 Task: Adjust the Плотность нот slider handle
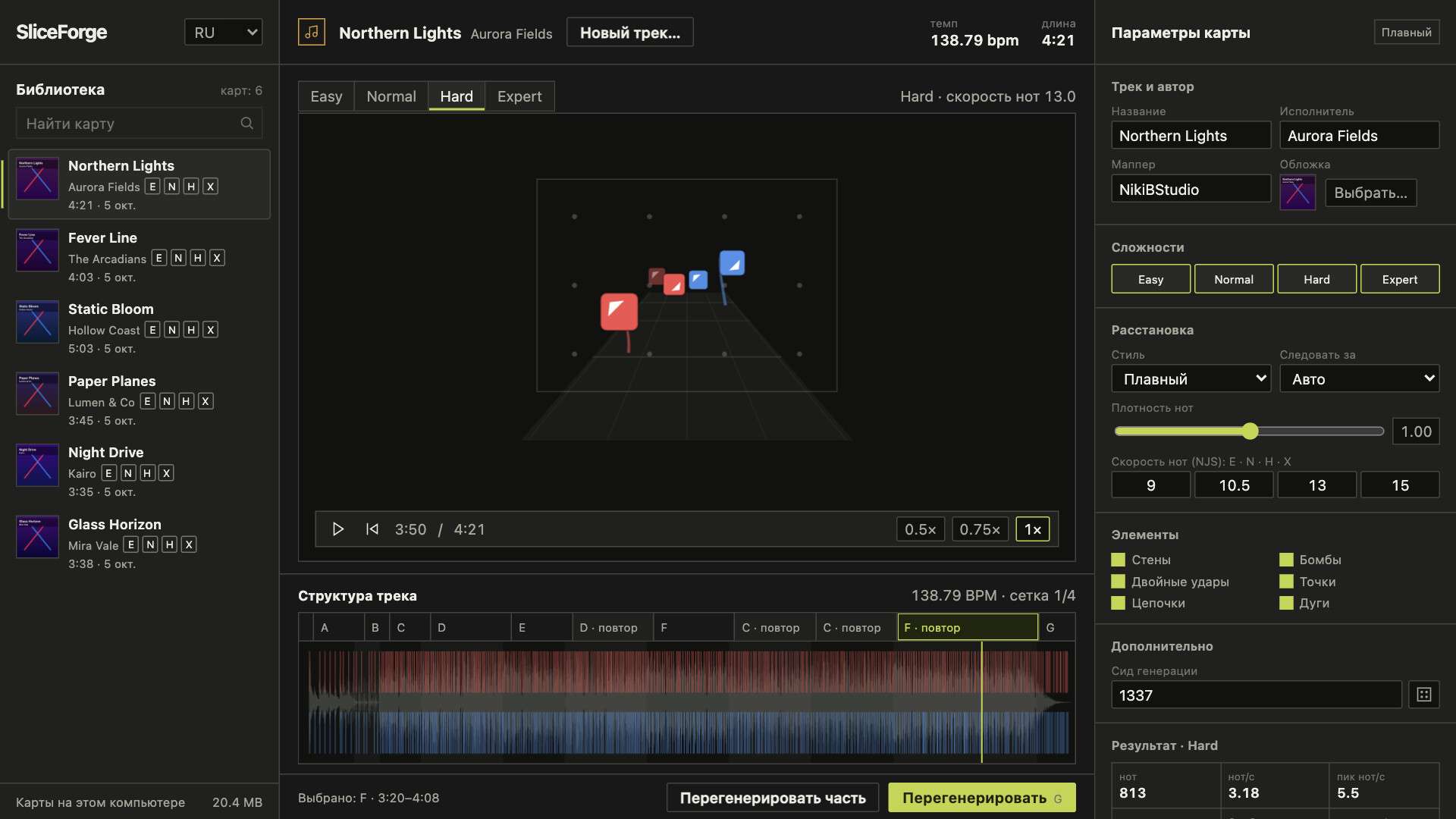pos(1250,431)
